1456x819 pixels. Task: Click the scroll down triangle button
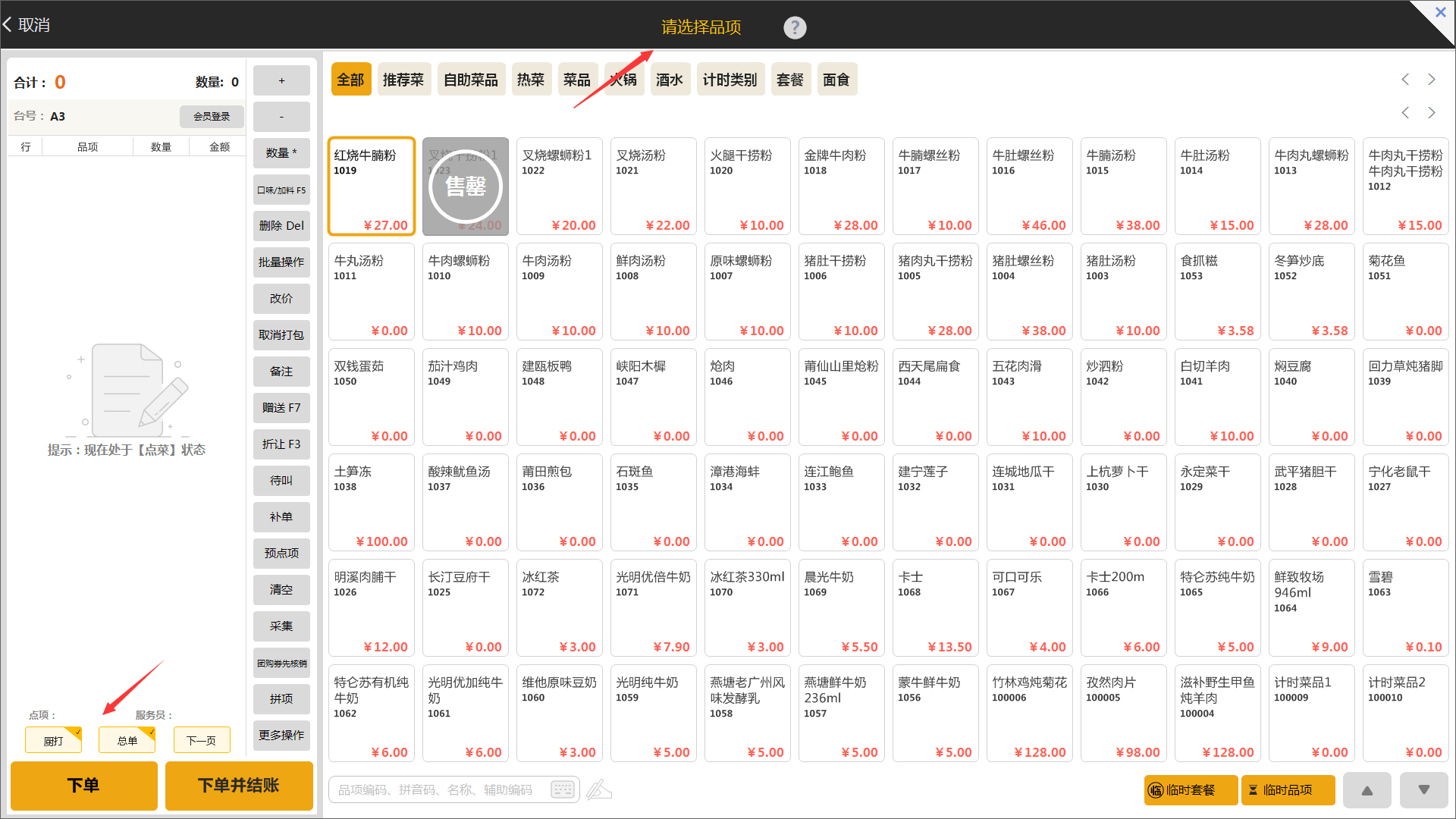1423,790
